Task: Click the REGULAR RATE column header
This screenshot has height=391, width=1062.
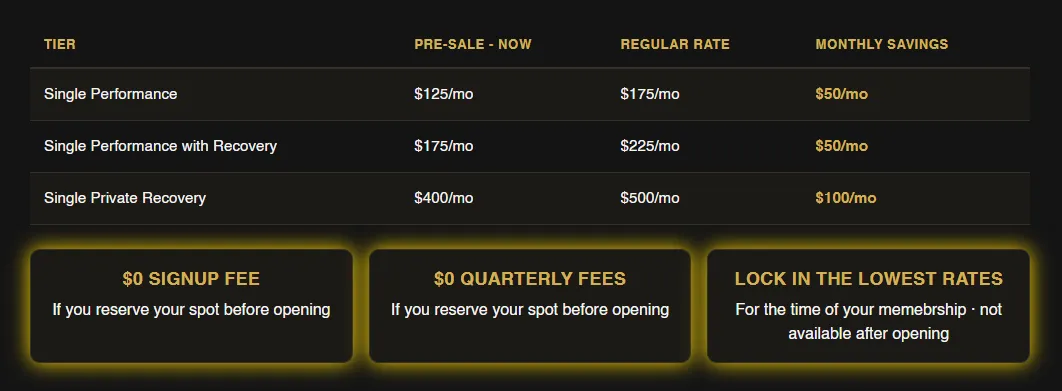Action: (x=675, y=45)
